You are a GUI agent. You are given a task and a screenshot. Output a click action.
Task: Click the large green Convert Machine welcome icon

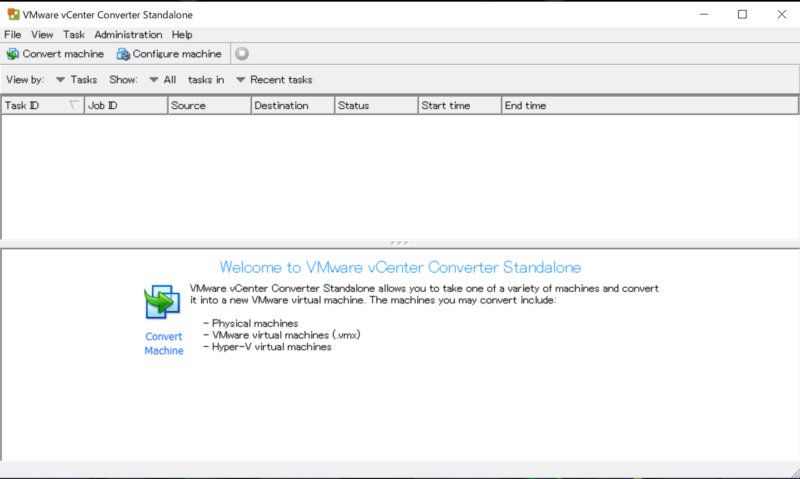pos(161,303)
